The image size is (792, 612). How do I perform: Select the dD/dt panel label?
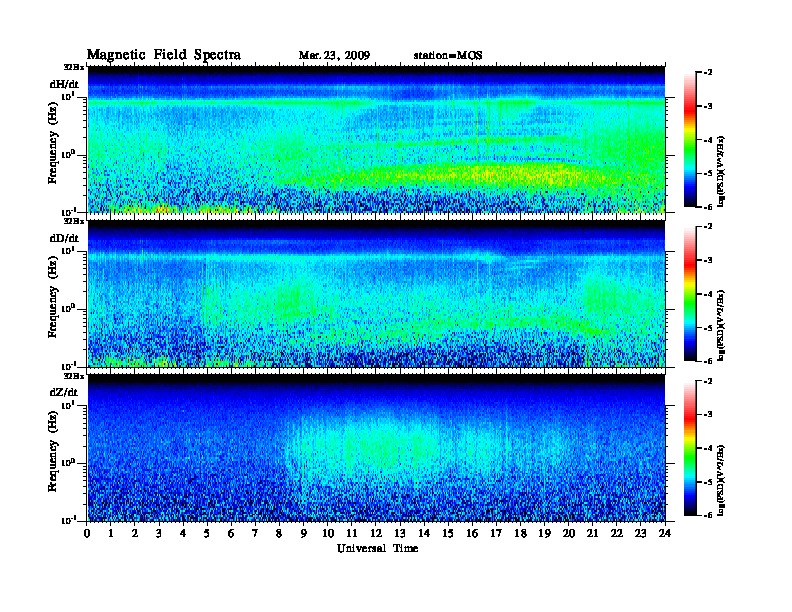click(64, 238)
